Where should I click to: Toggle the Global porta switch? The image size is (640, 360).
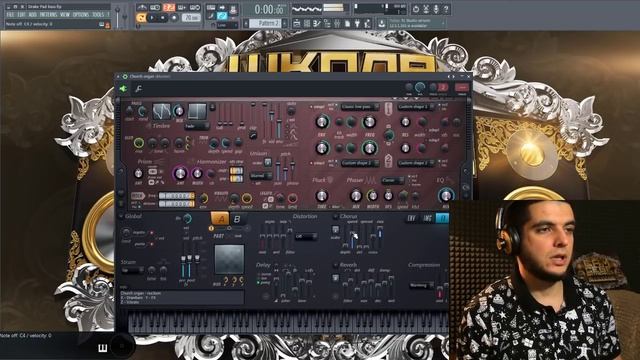click(151, 244)
